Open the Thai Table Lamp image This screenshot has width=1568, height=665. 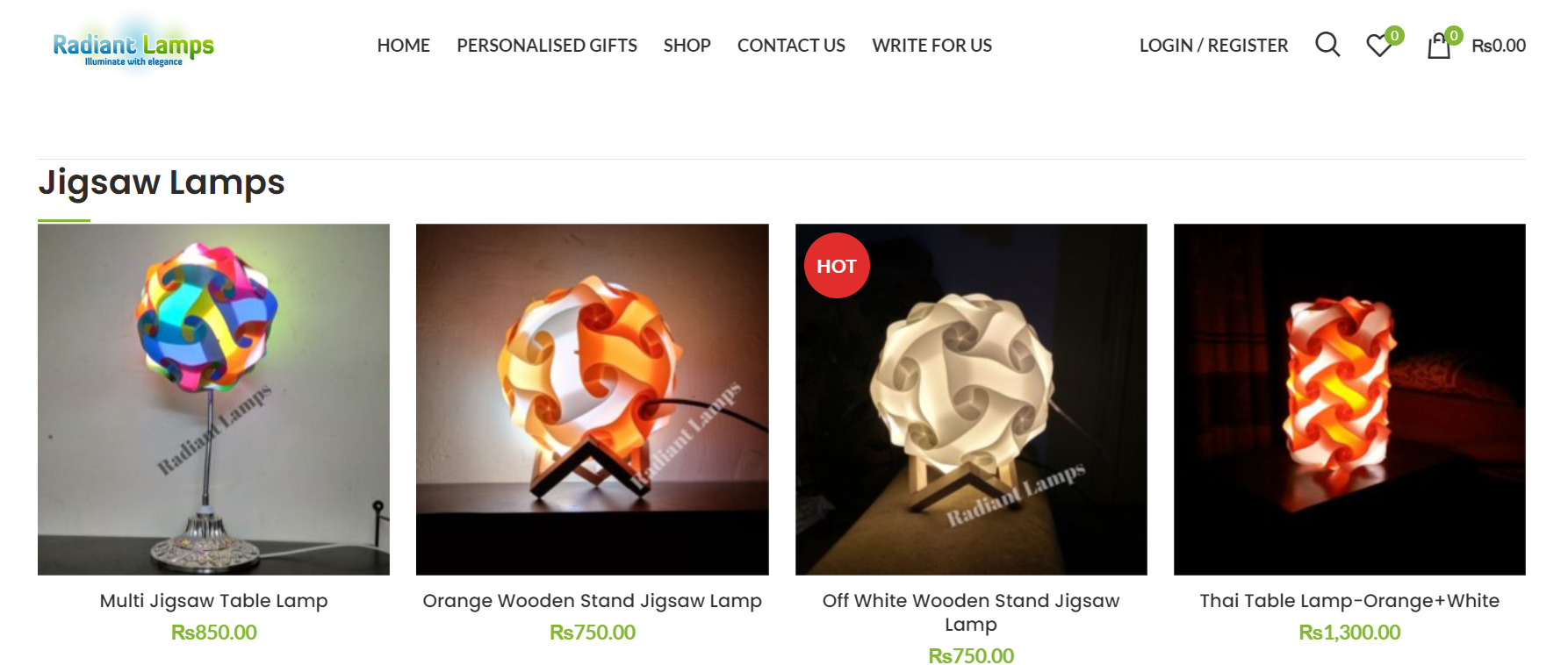[x=1349, y=400]
